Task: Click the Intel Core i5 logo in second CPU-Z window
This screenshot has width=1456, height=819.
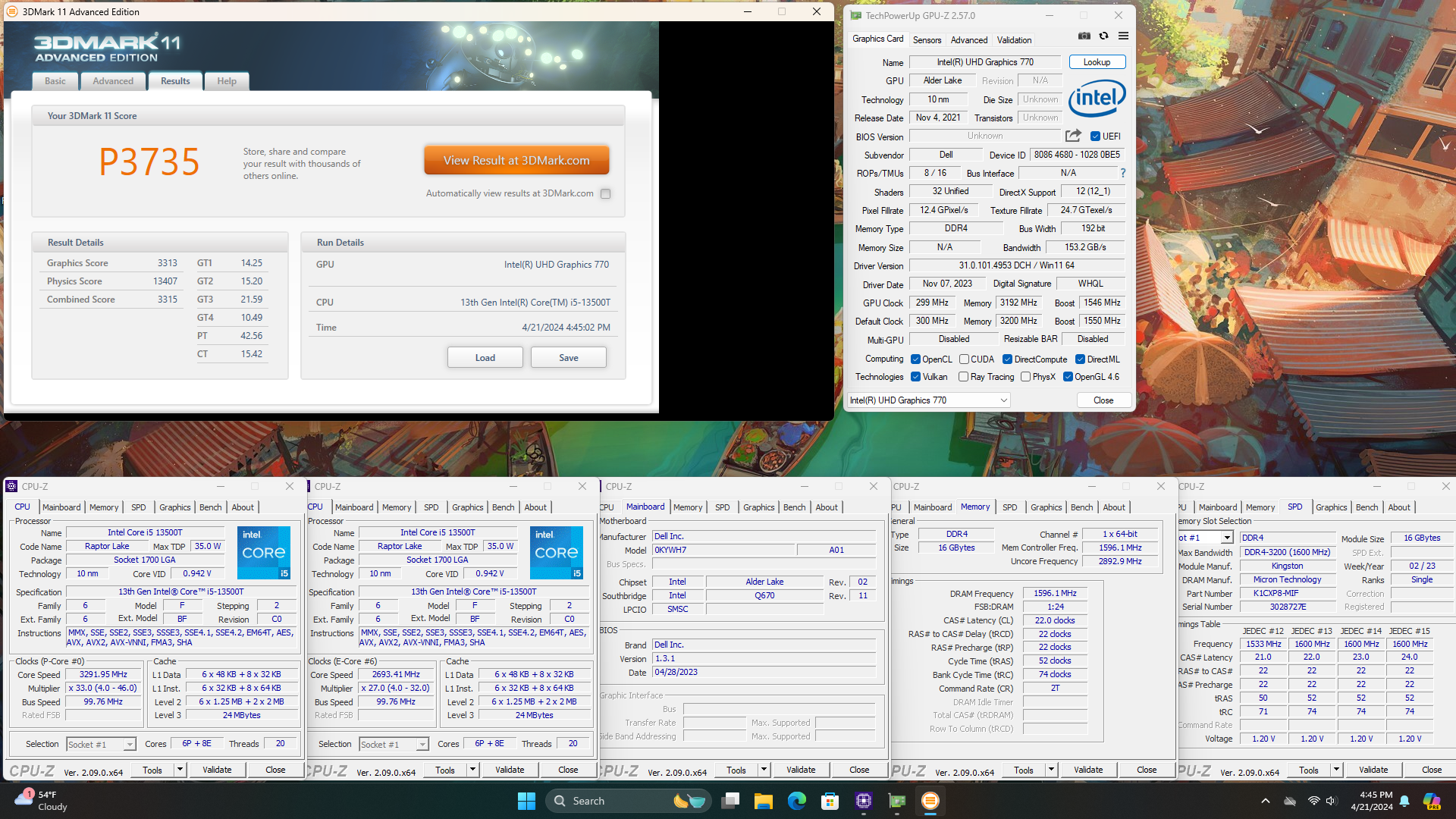Action: (x=557, y=553)
